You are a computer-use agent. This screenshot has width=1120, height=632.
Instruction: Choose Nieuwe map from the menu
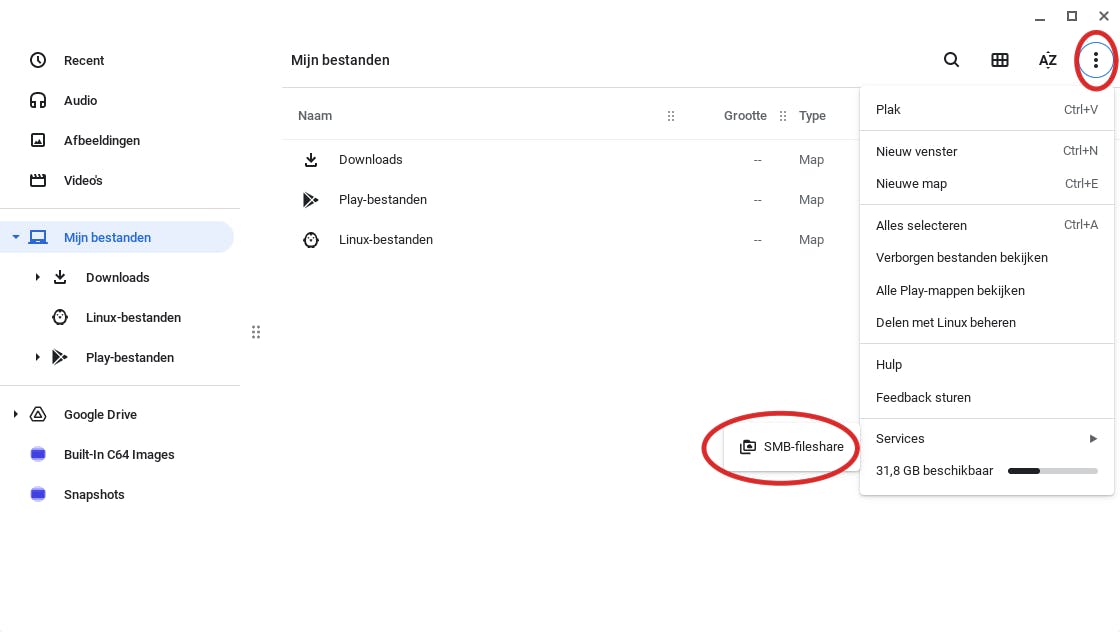tap(911, 184)
